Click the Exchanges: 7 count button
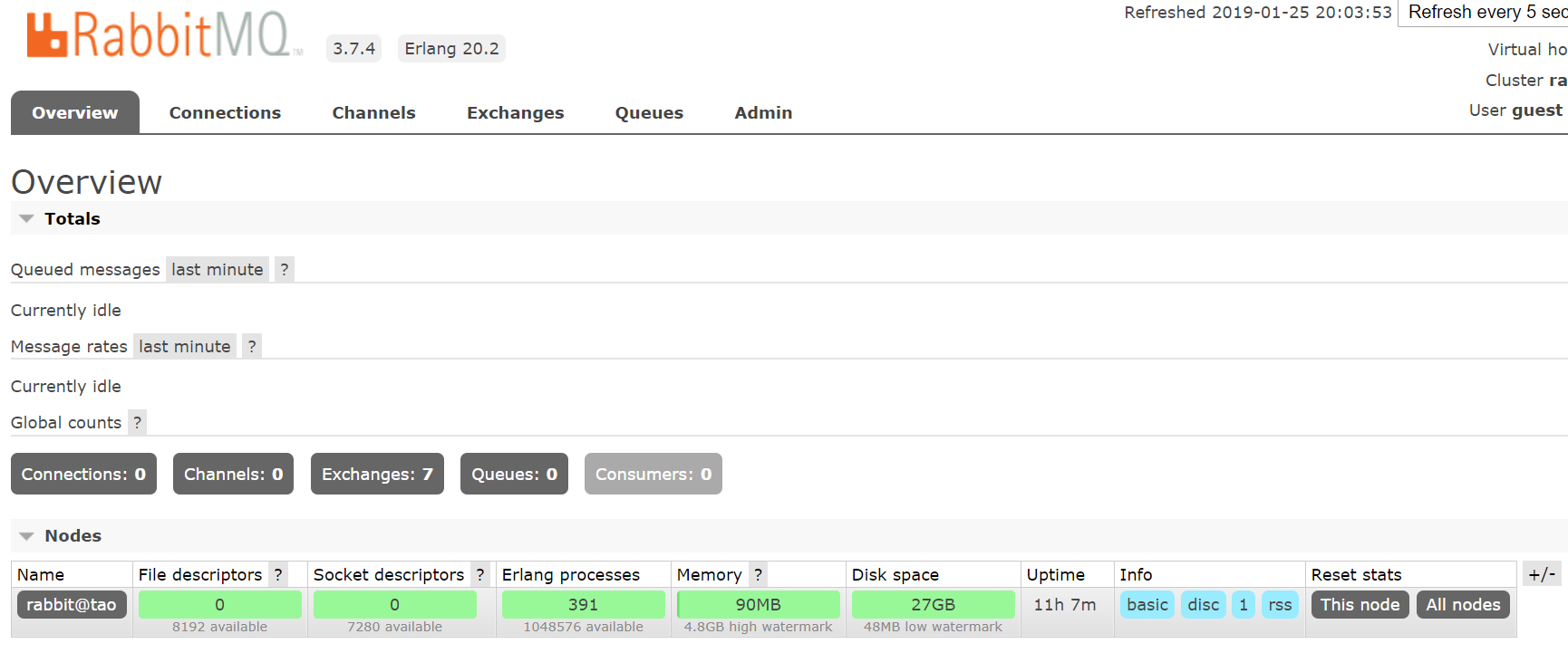1568x653 pixels. coord(377,474)
